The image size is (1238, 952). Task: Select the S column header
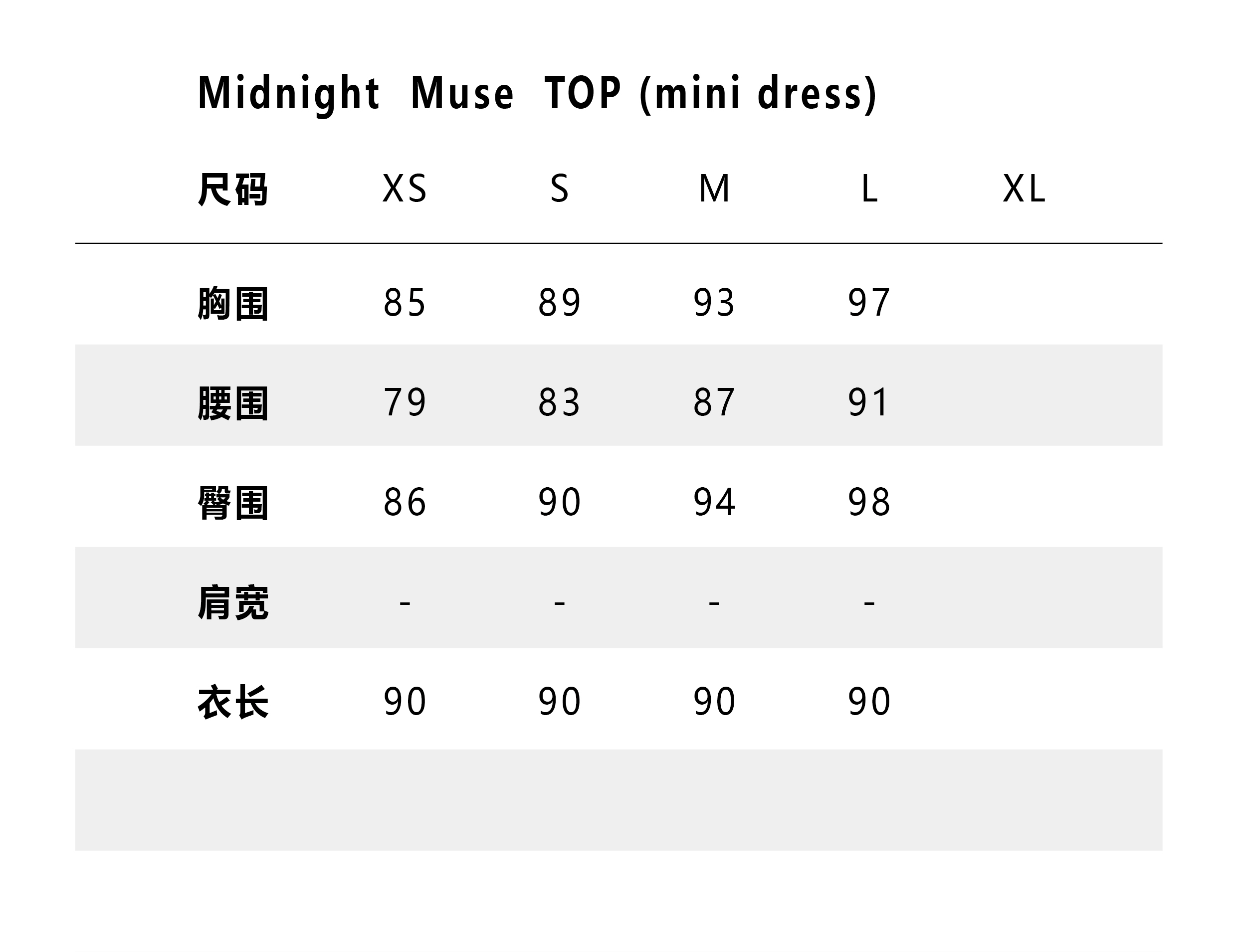pyautogui.click(x=560, y=189)
